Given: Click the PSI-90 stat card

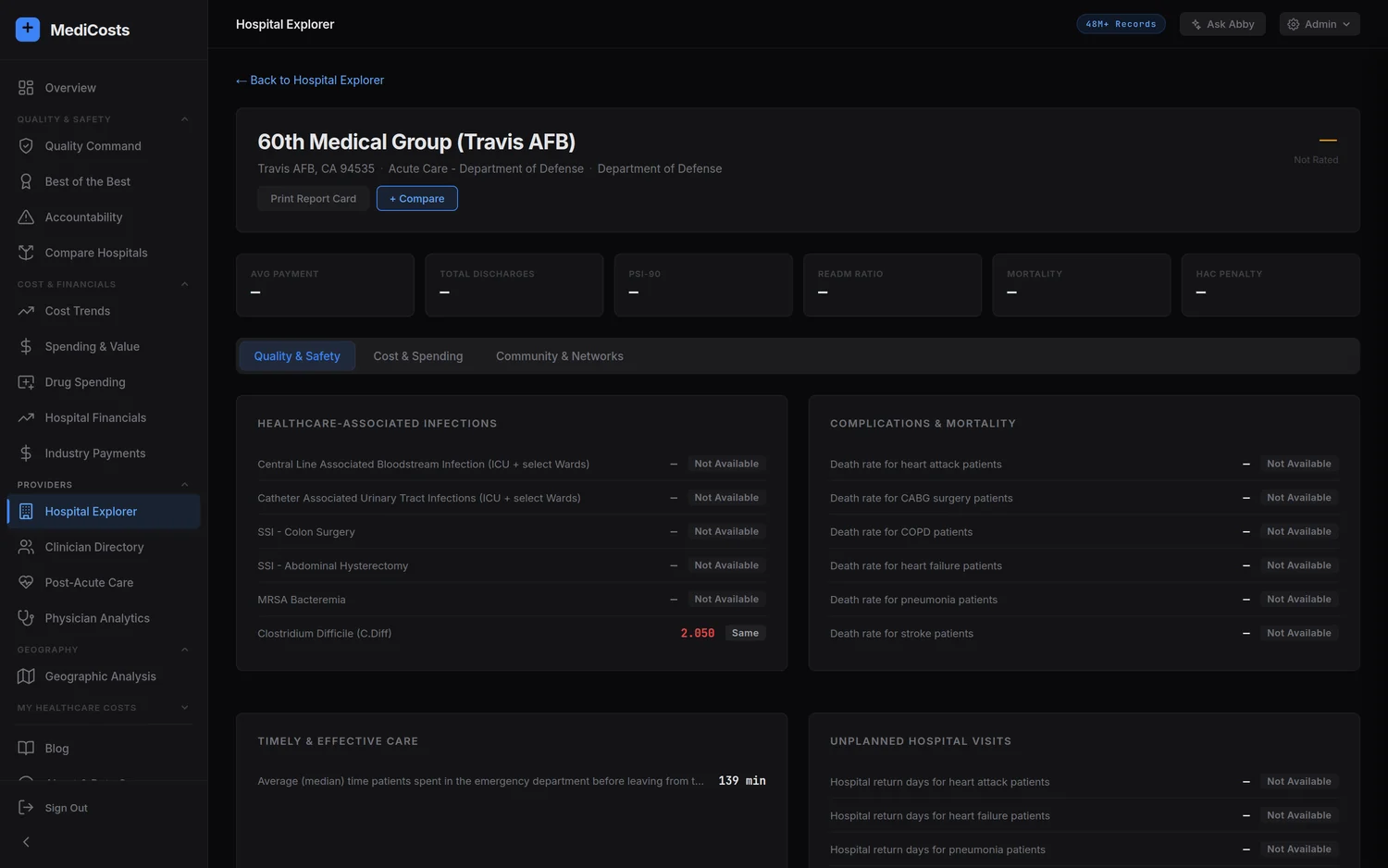Looking at the screenshot, I should pyautogui.click(x=703, y=285).
